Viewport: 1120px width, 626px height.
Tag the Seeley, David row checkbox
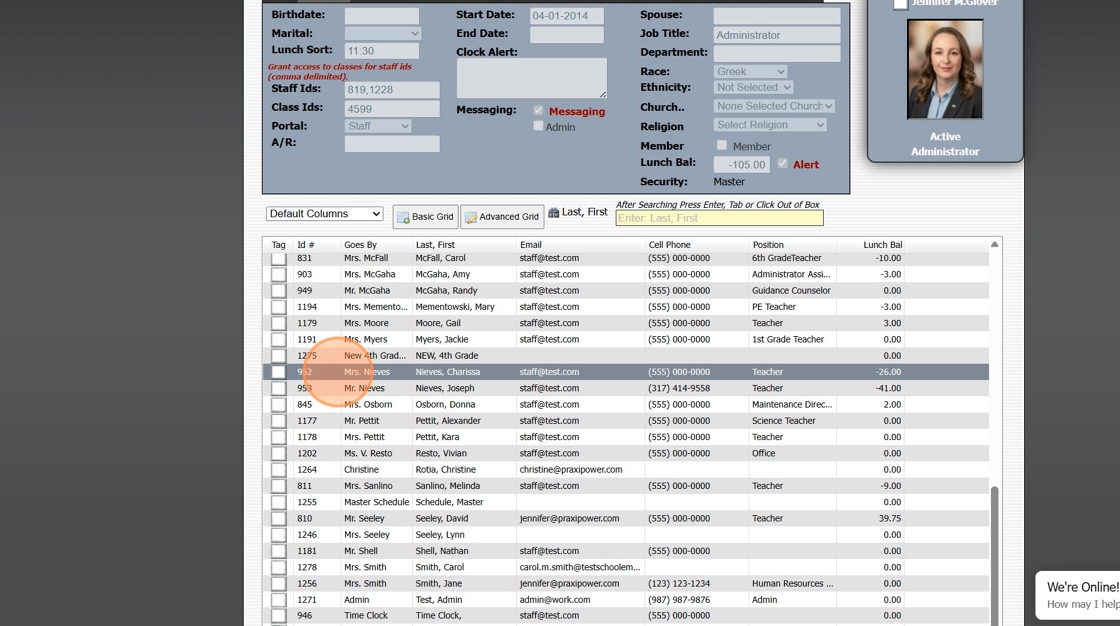click(279, 519)
